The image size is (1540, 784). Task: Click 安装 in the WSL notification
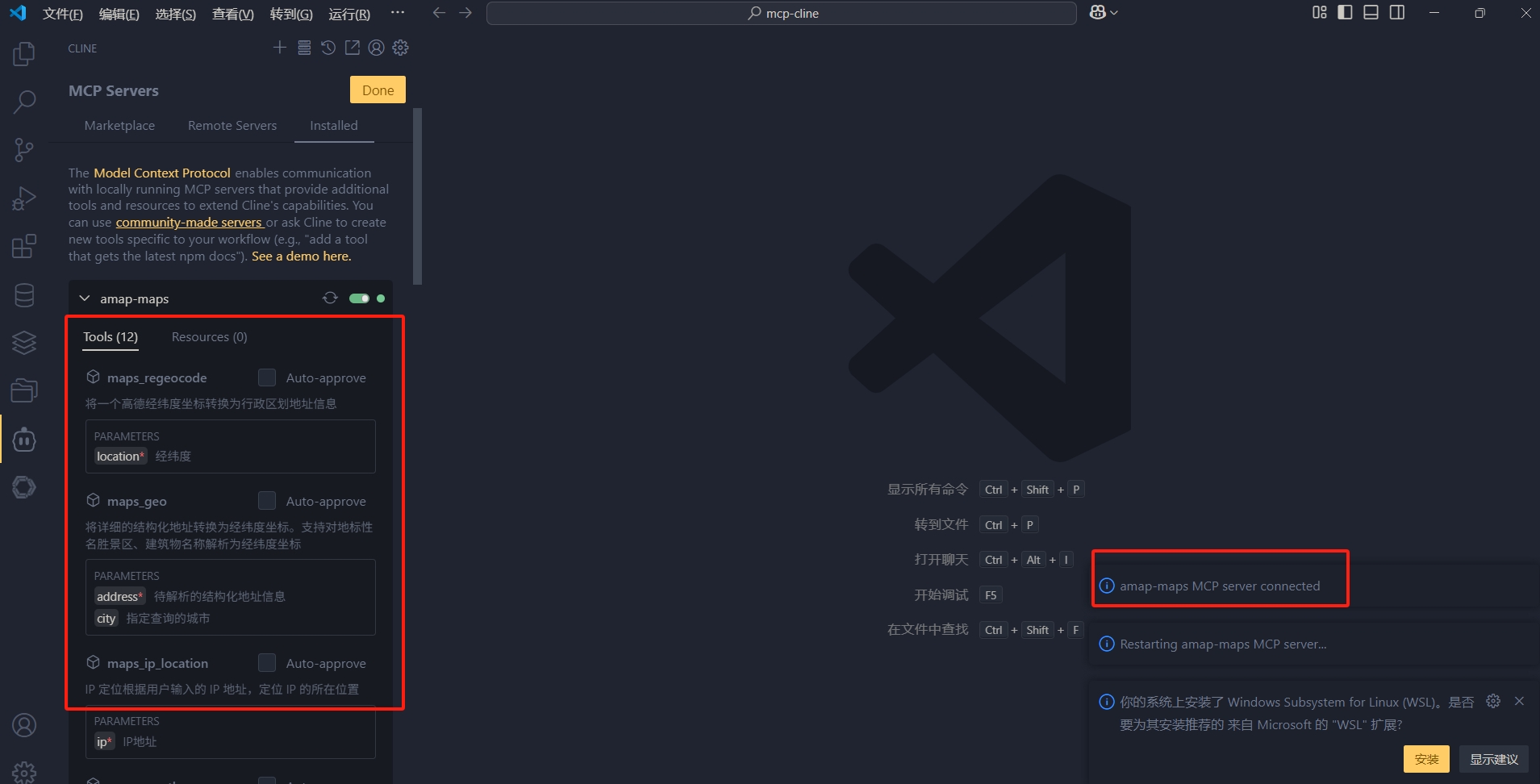pyautogui.click(x=1426, y=759)
